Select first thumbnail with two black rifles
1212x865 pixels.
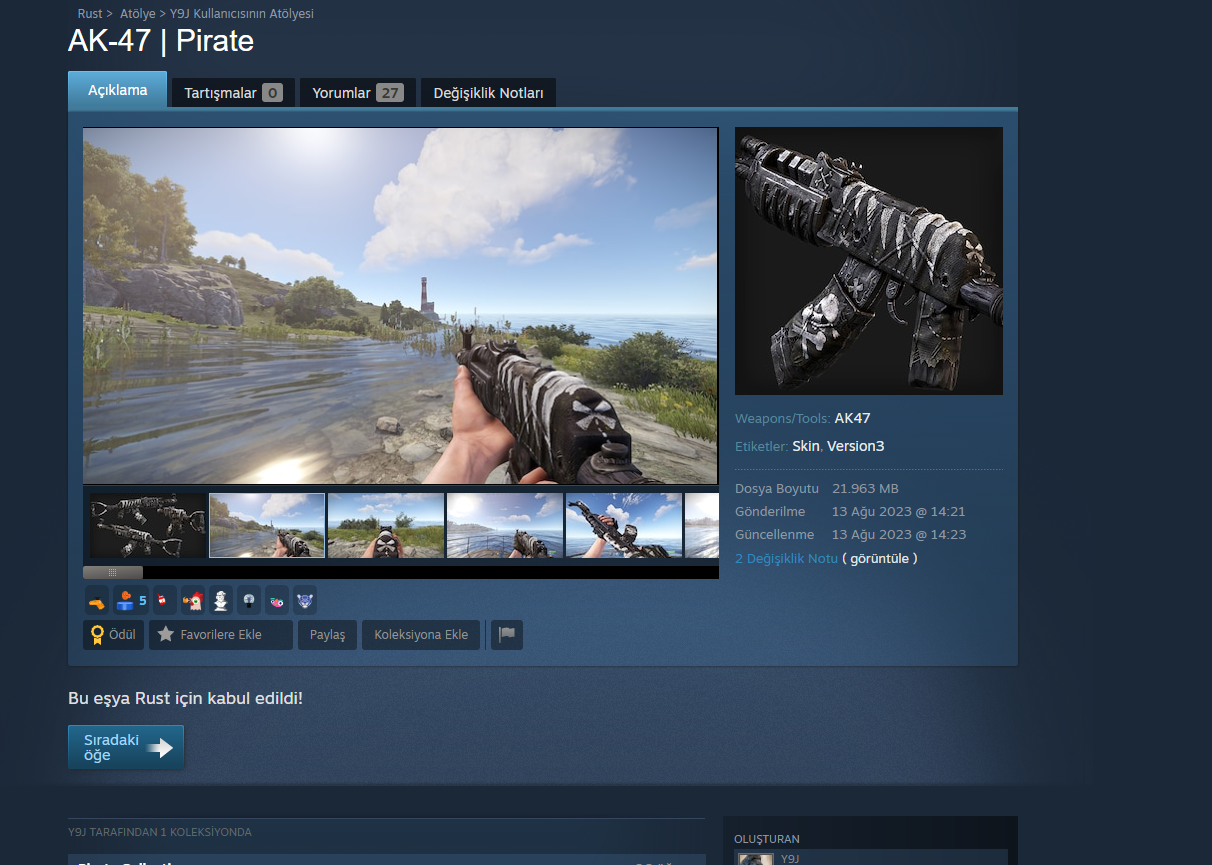(x=148, y=525)
